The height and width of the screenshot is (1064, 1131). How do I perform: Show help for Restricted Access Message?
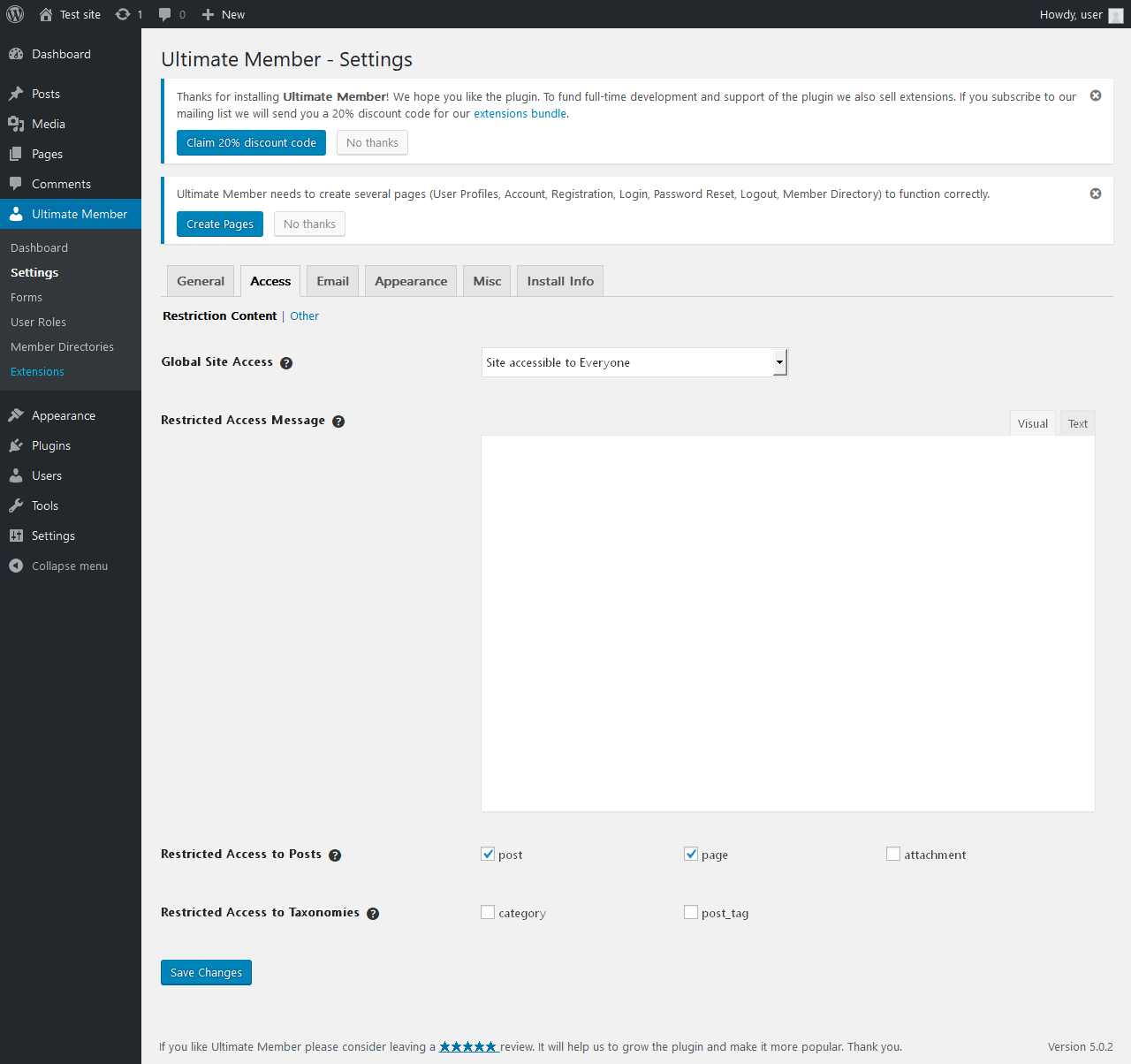click(x=338, y=422)
